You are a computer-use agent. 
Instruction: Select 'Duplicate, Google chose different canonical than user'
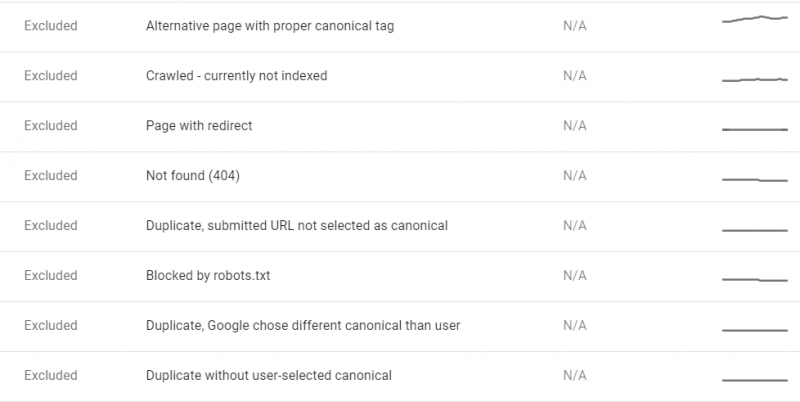click(x=303, y=325)
